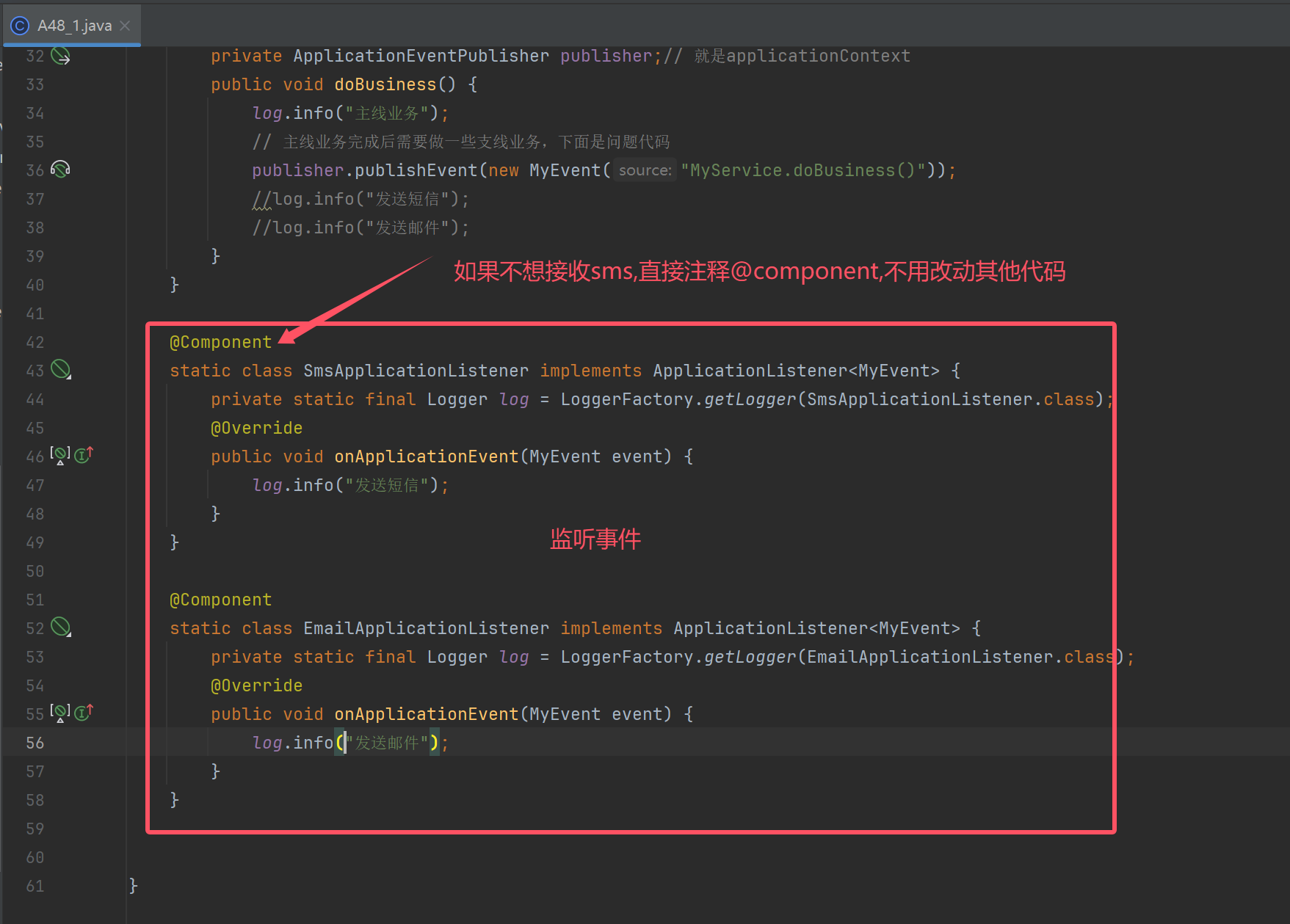
Task: Click the 'MyEvent event' parameter on line 46
Action: click(x=595, y=456)
